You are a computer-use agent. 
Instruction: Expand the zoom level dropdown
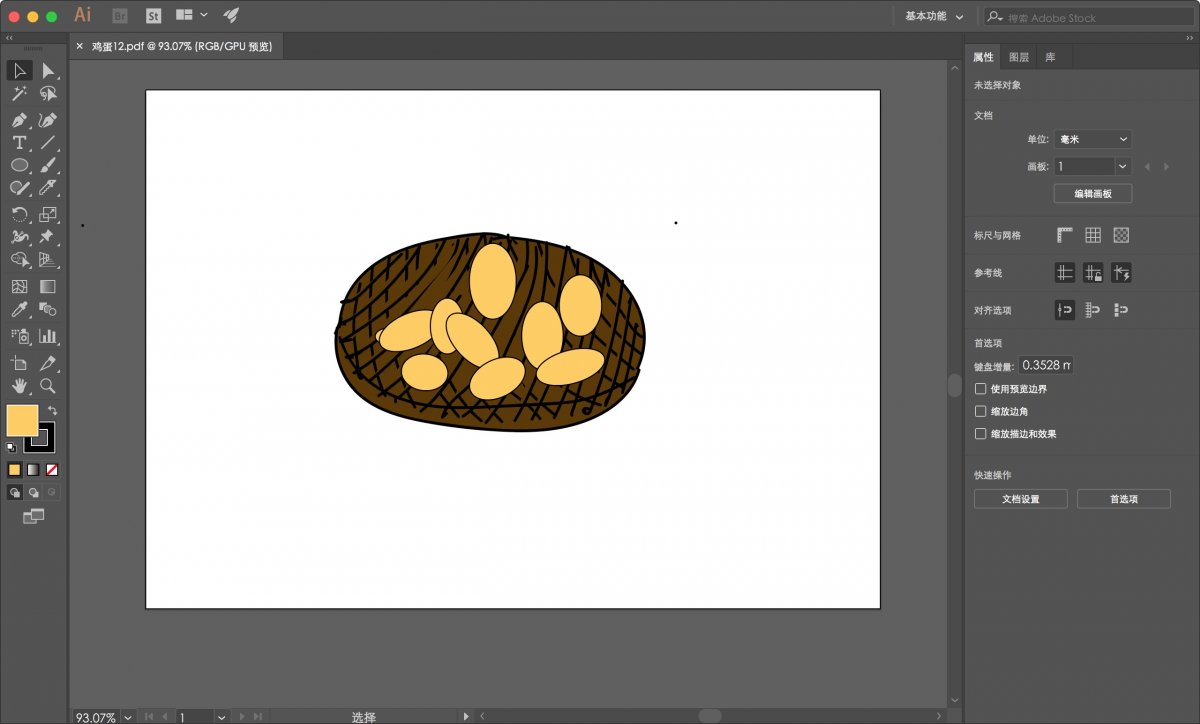(128, 717)
